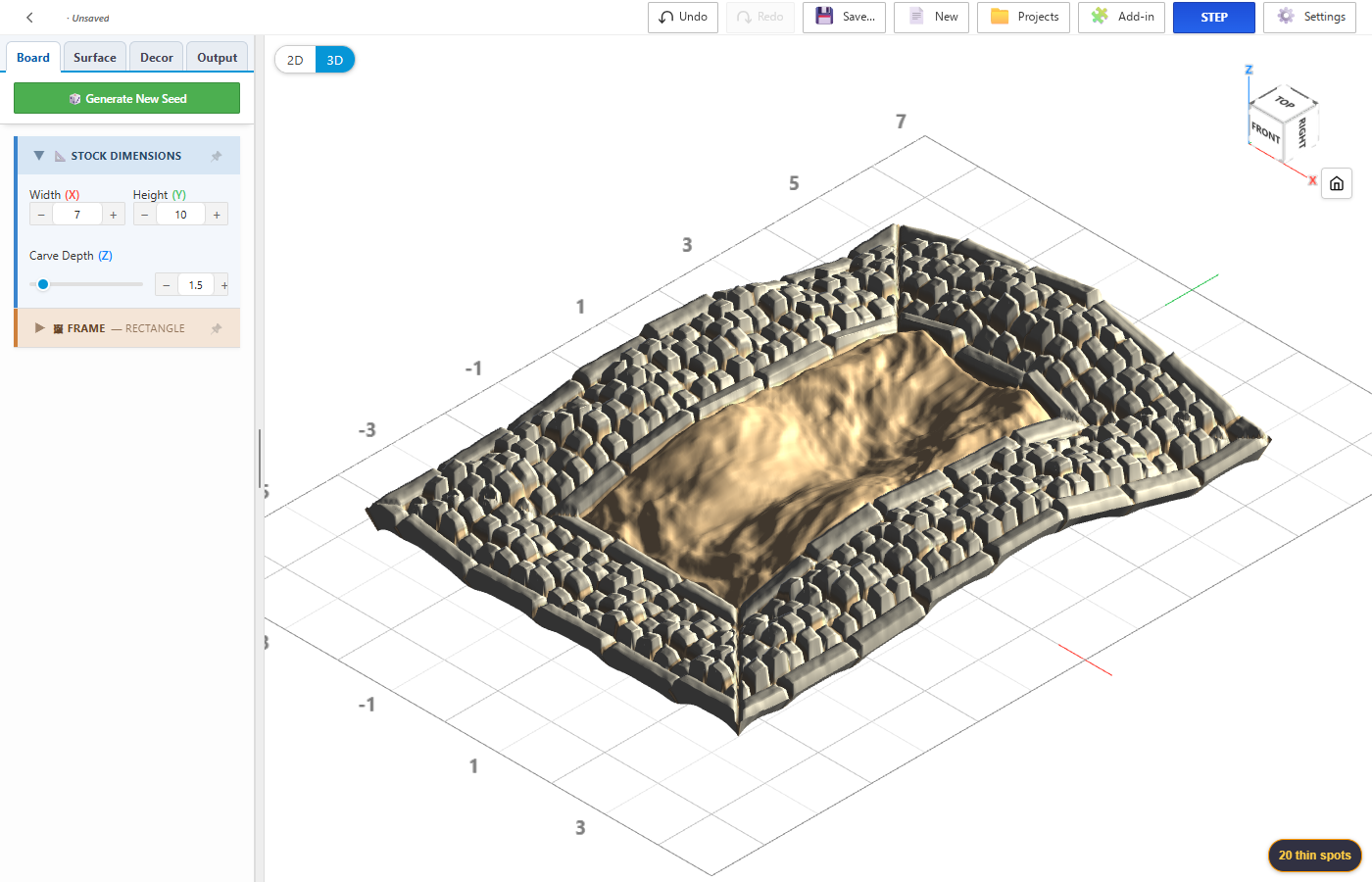Open the Add-in menu
The height and width of the screenshot is (882, 1372).
pyautogui.click(x=1121, y=17)
